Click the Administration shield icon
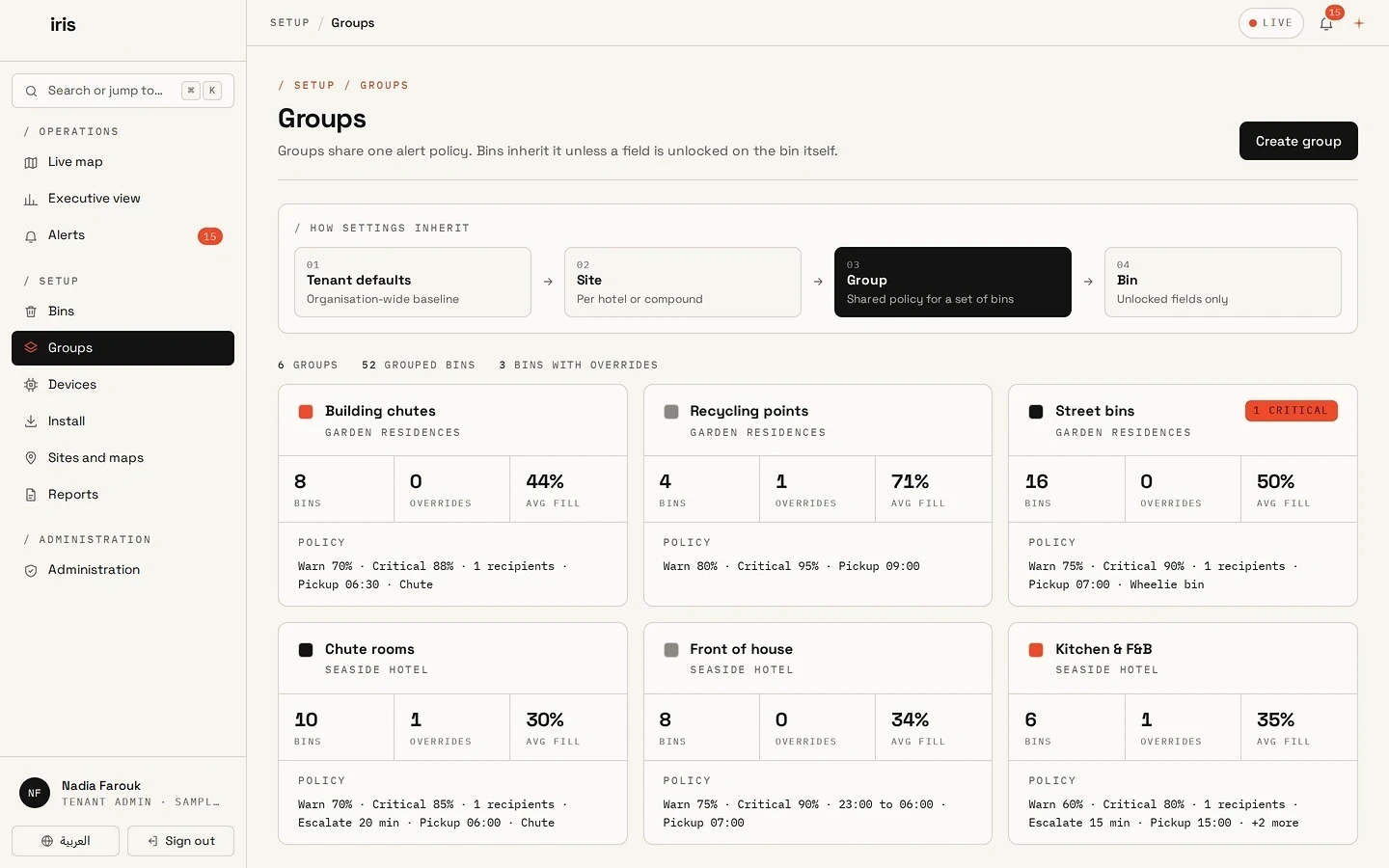Viewport: 1389px width, 868px height. click(31, 570)
